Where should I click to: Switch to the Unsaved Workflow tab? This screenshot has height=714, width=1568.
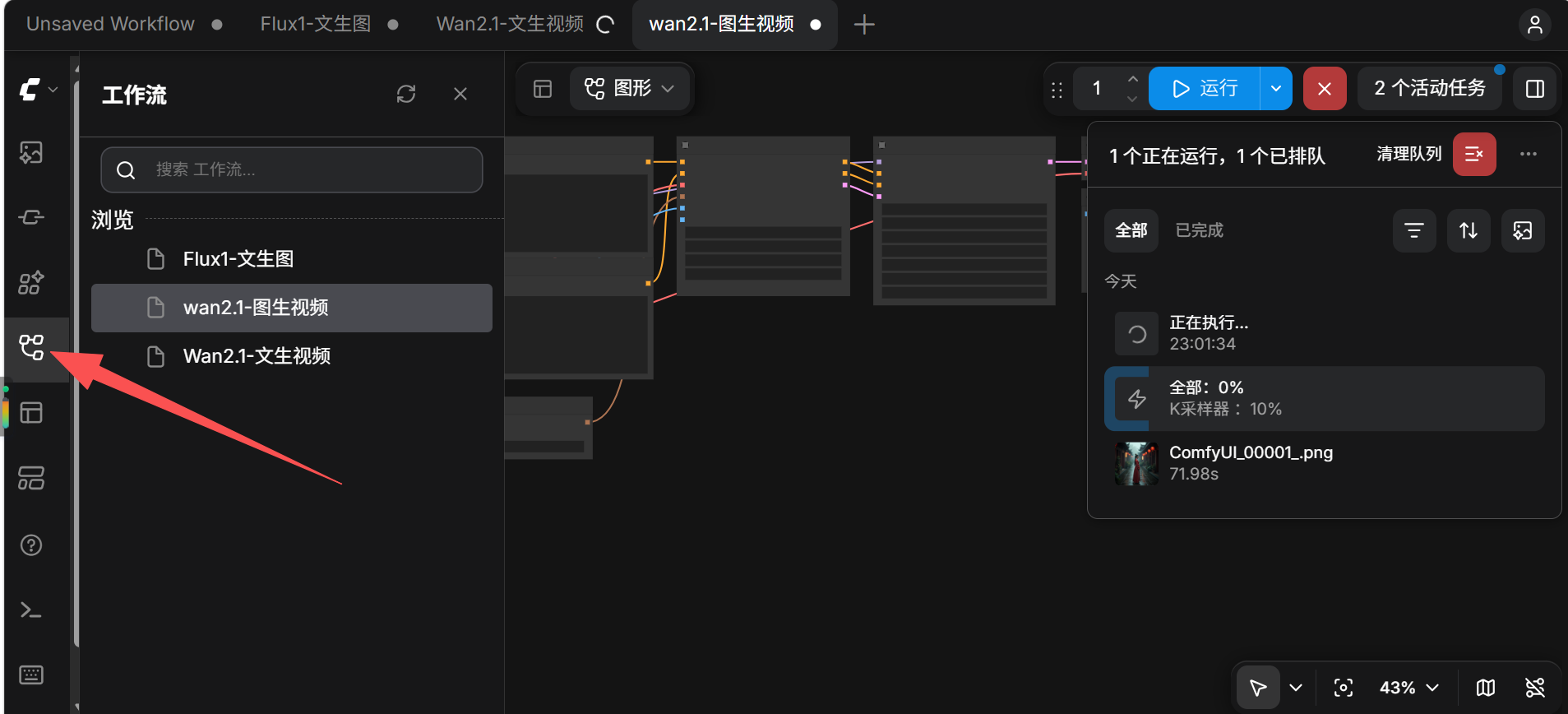[110, 24]
